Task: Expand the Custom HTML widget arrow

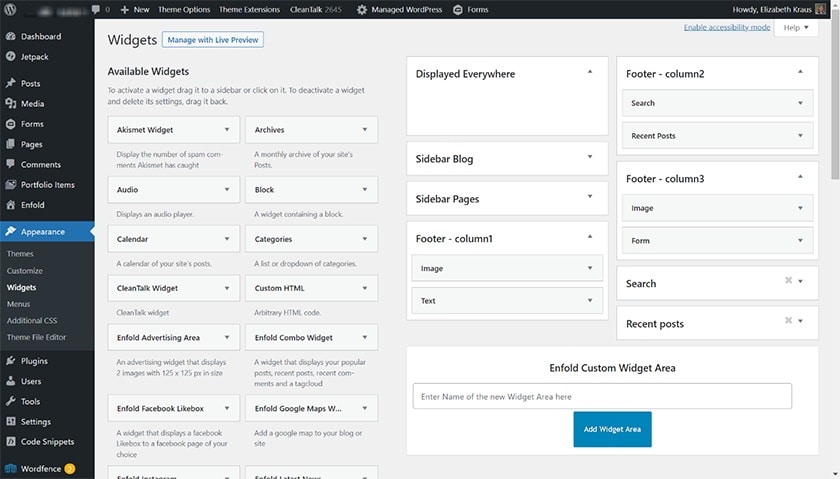Action: 365,288
